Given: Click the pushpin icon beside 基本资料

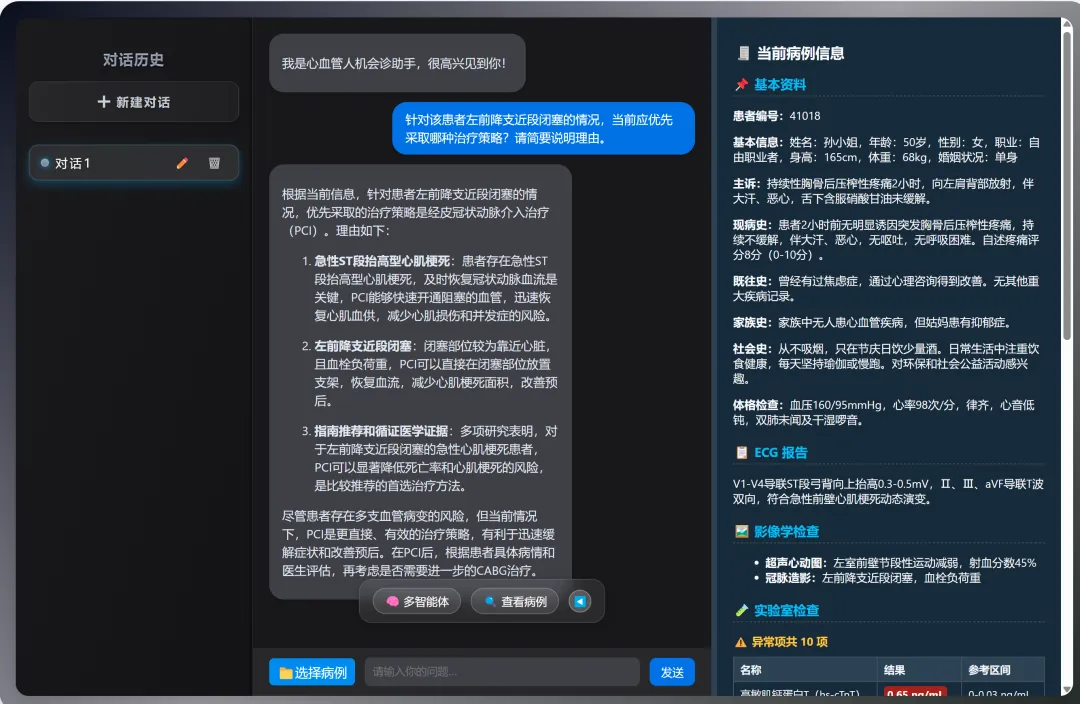Looking at the screenshot, I should click(741, 85).
